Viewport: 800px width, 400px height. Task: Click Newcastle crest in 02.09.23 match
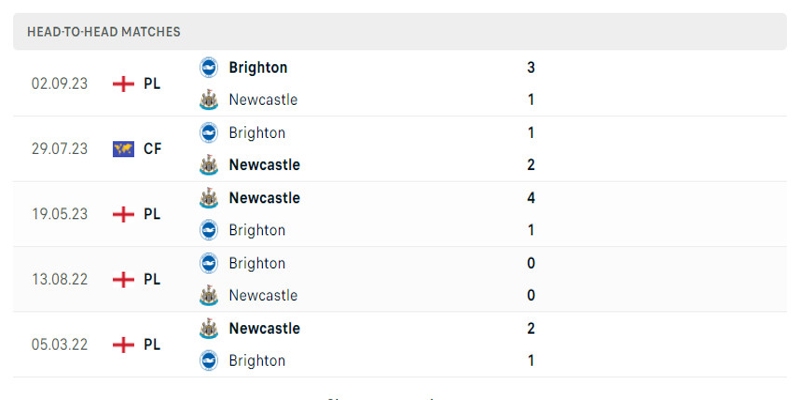(208, 99)
